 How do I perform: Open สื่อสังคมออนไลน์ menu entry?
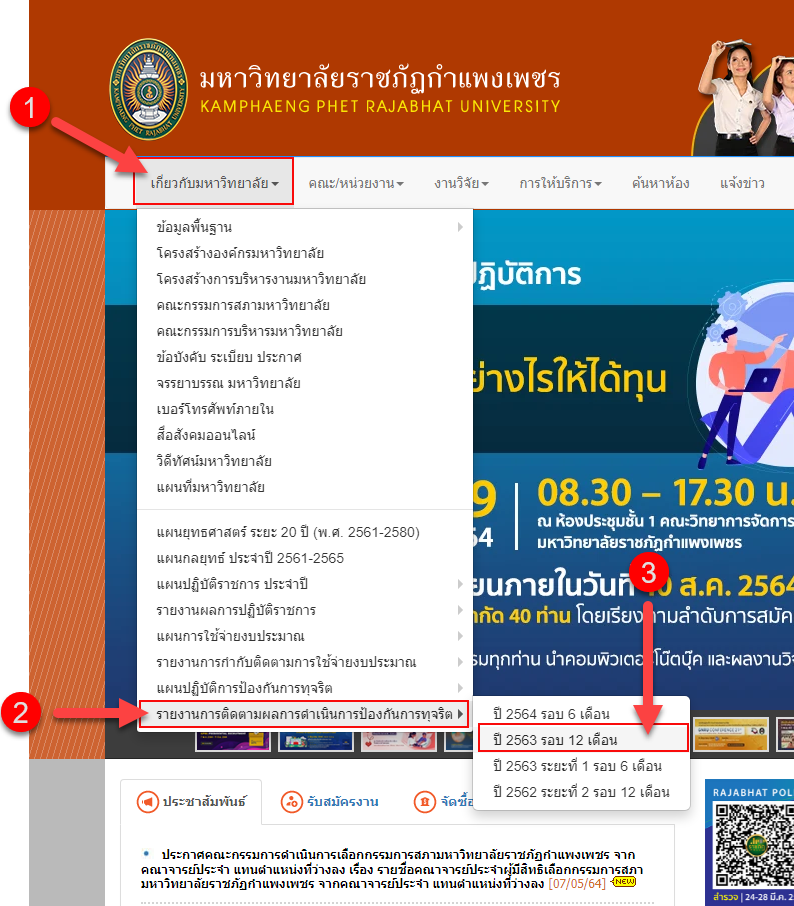[305, 435]
